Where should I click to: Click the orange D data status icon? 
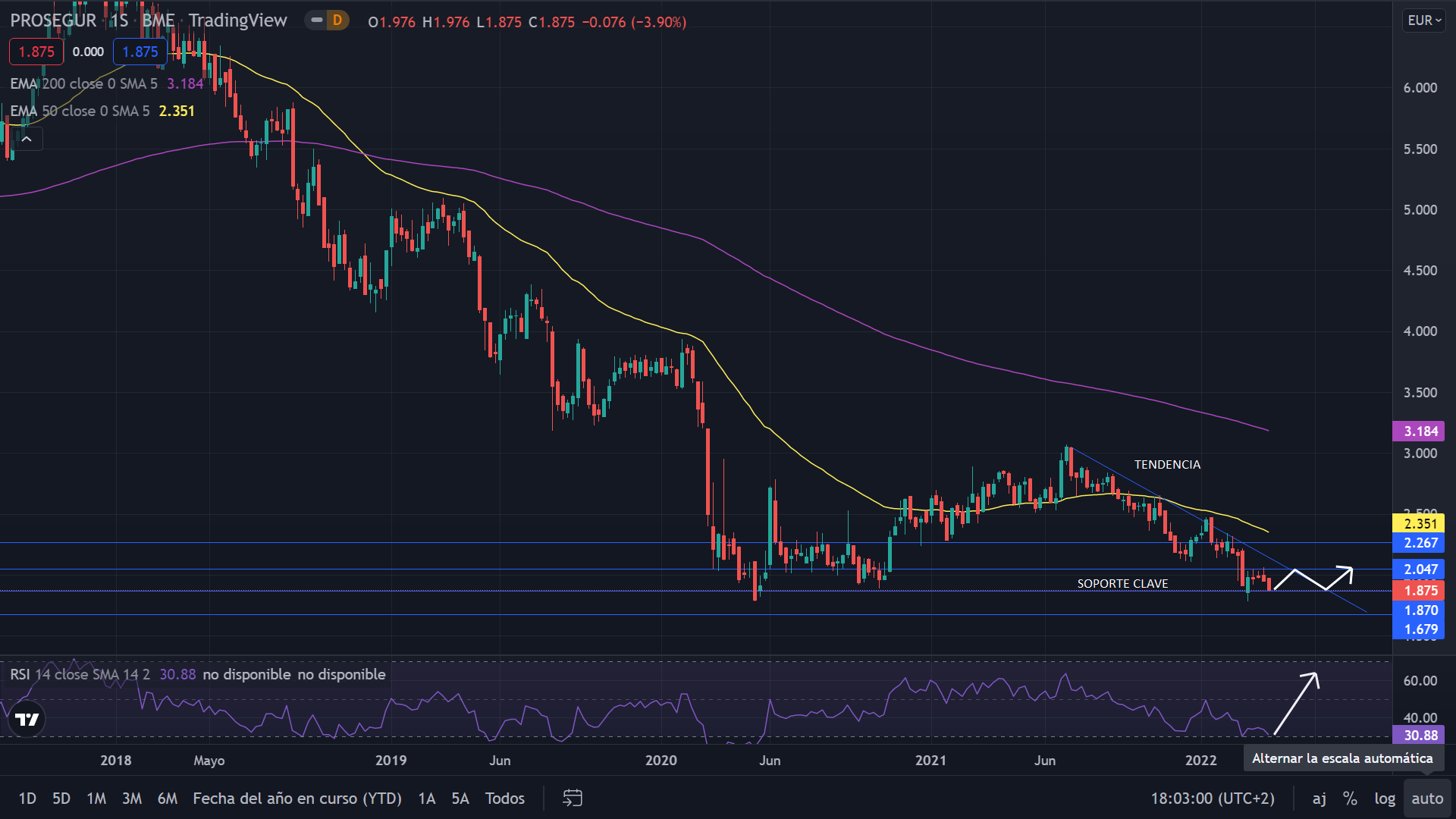[x=337, y=20]
